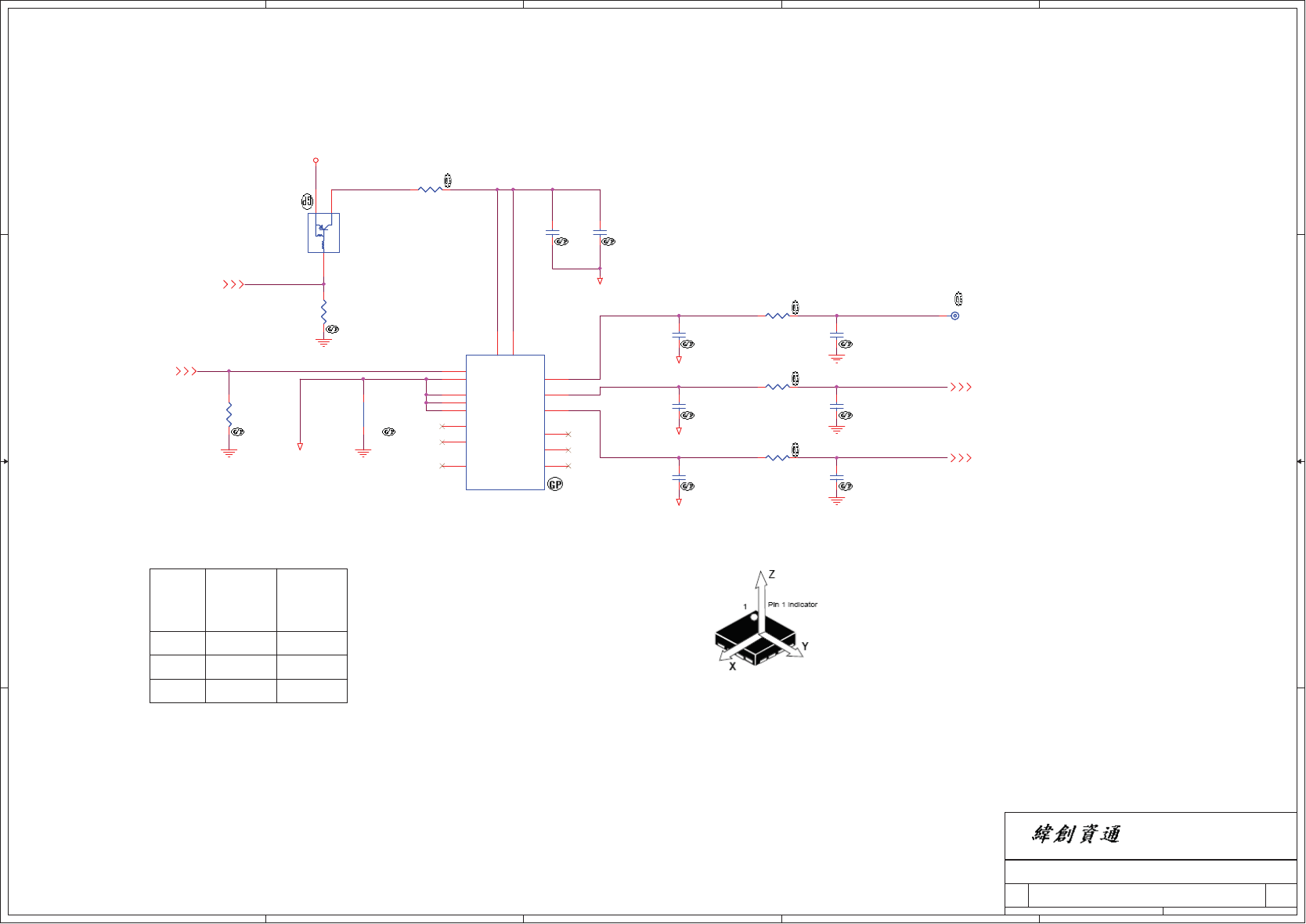
Task: Click the topmost no-connect cross on the IC's left side
Action: point(442,426)
